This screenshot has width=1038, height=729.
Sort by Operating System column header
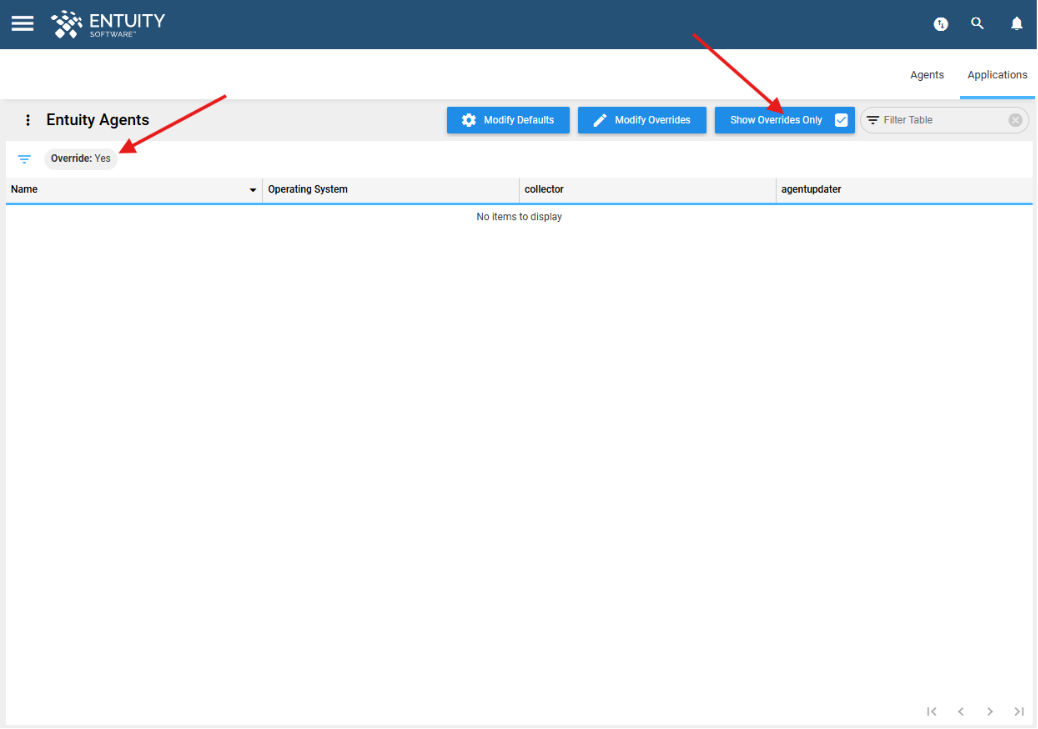pos(391,189)
